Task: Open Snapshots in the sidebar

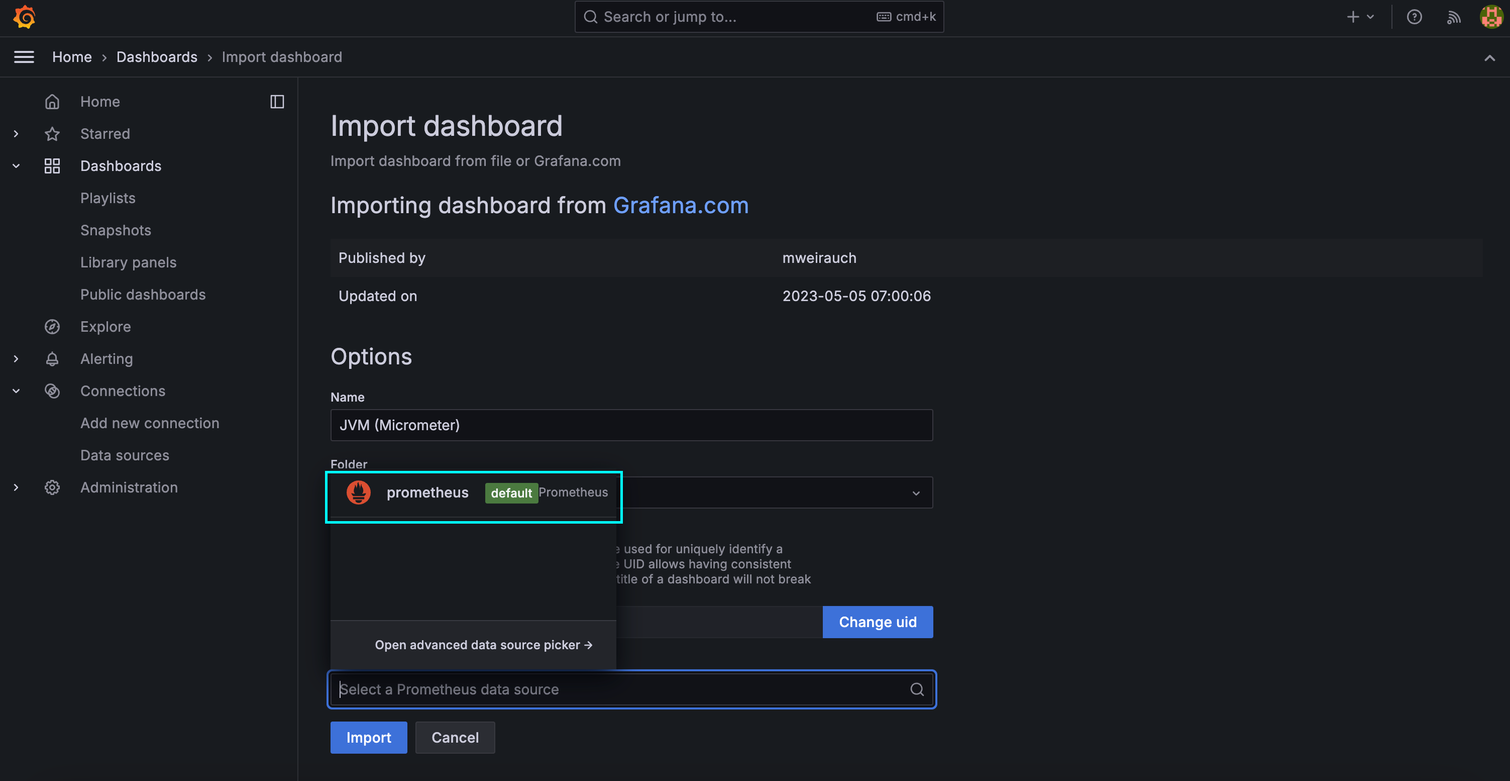Action: tap(116, 230)
